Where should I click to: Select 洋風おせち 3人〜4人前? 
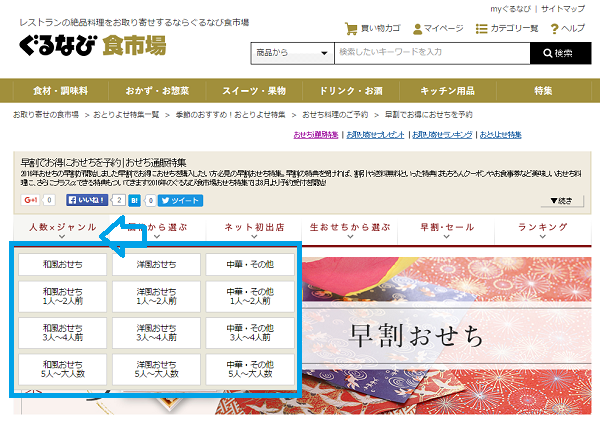point(156,333)
